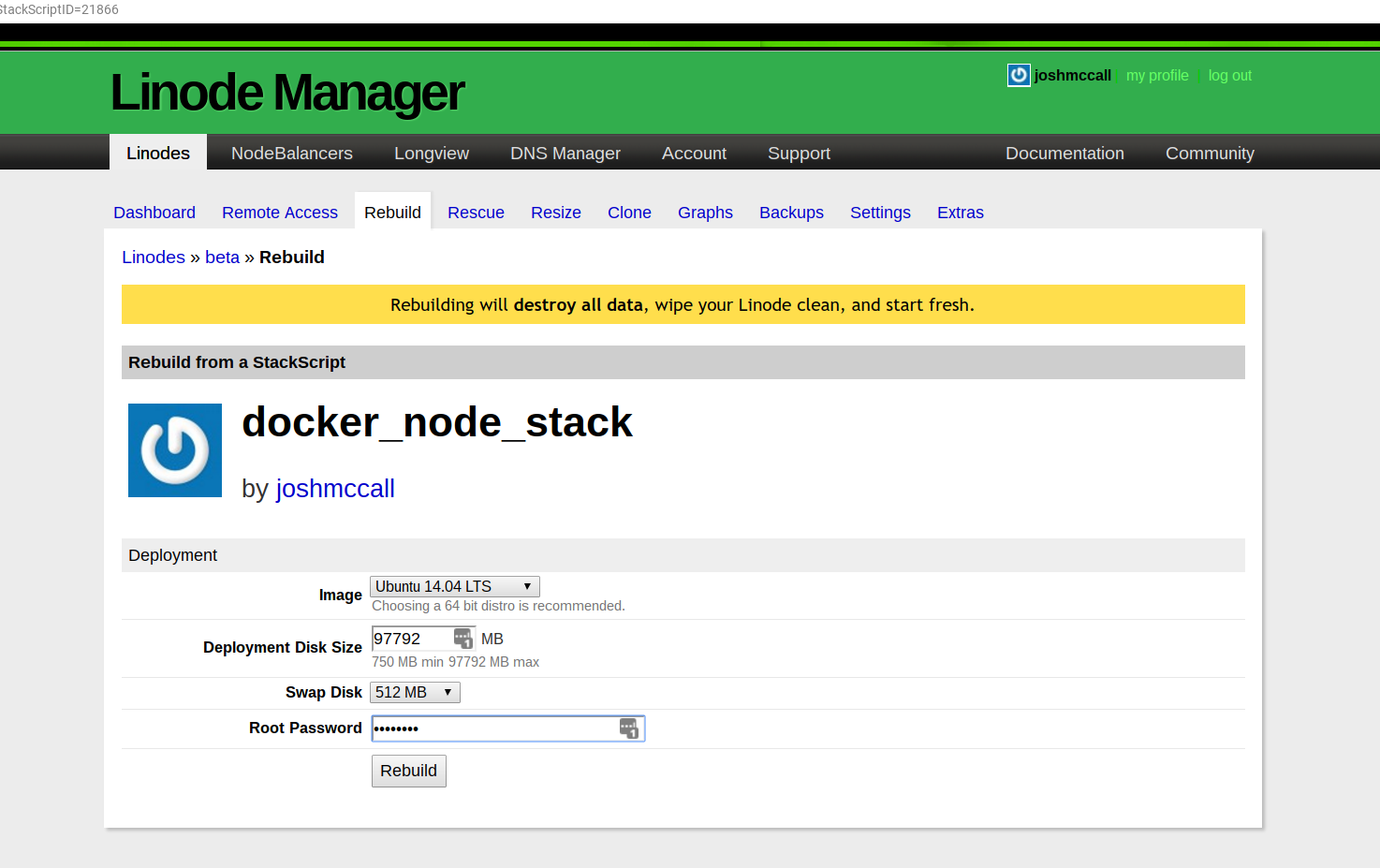Switch to the Dashboard tab
This screenshot has width=1380, height=868.
tap(154, 212)
